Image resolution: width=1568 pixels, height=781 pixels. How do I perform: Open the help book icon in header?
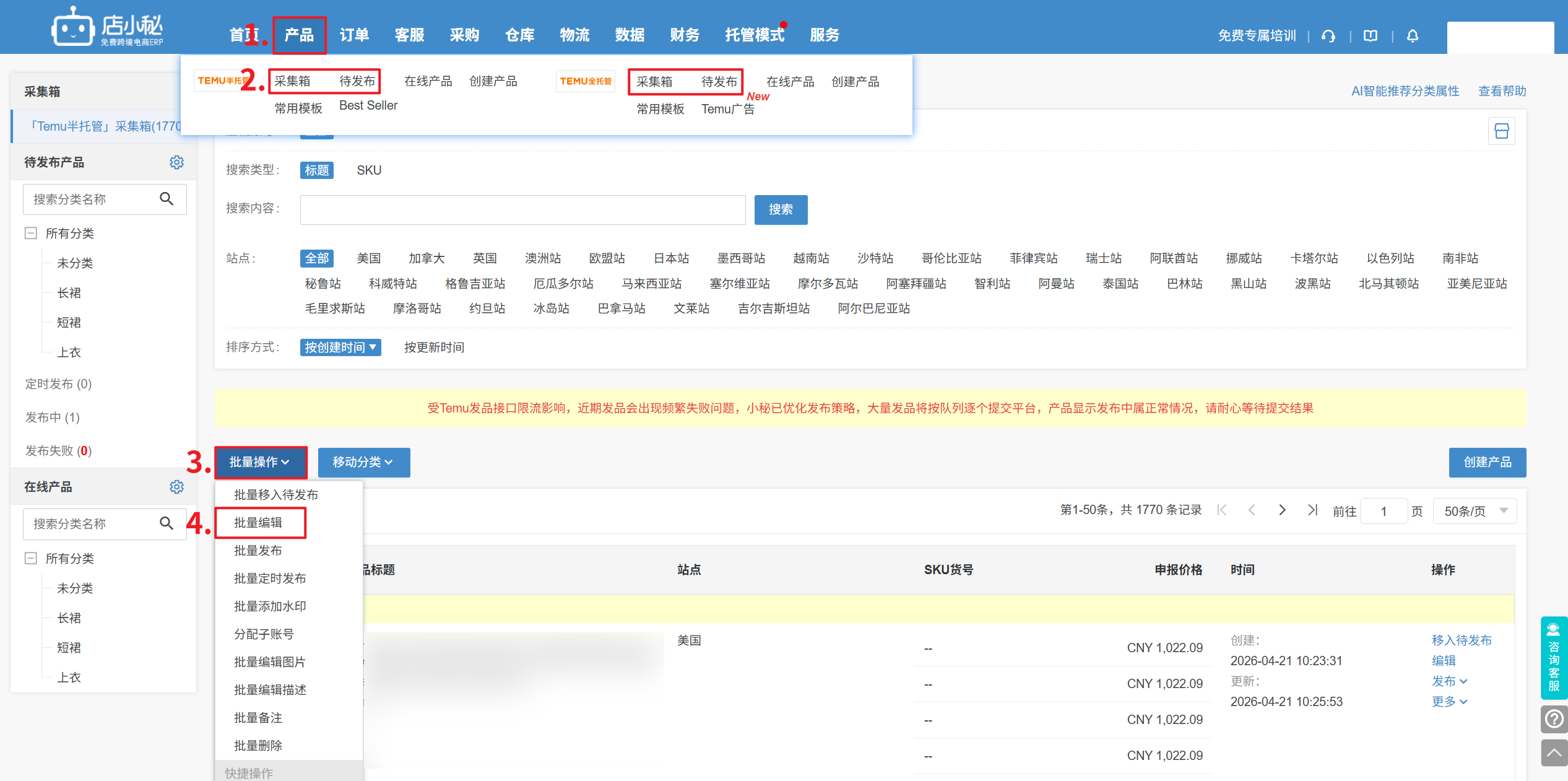[1371, 36]
